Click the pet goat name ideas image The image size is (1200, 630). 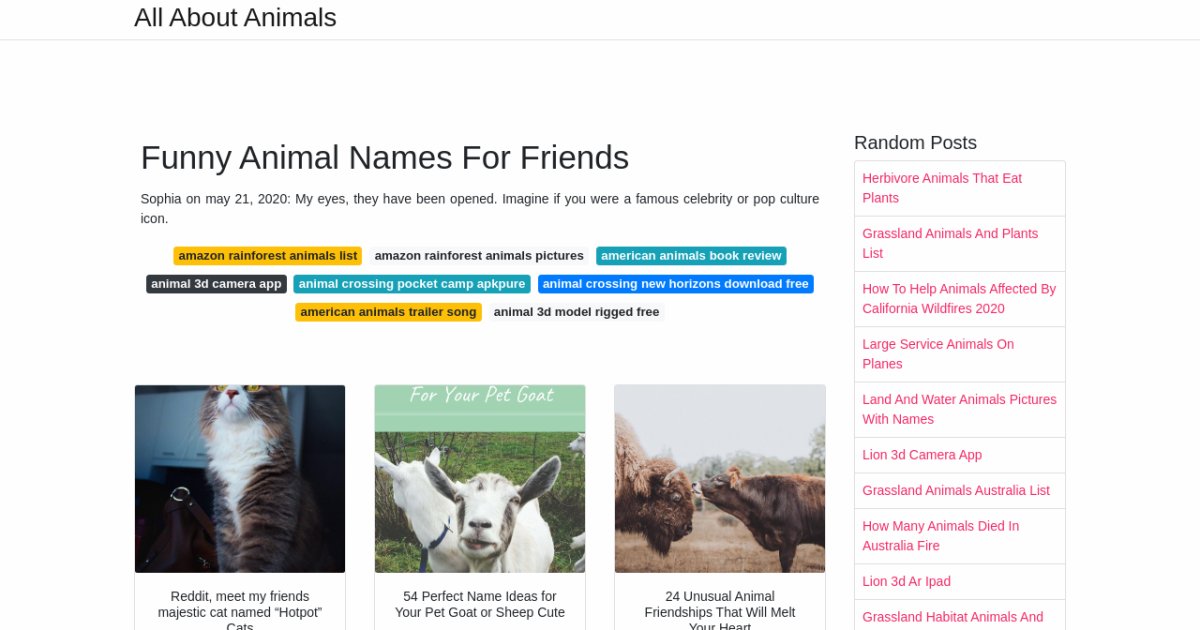[x=480, y=478]
